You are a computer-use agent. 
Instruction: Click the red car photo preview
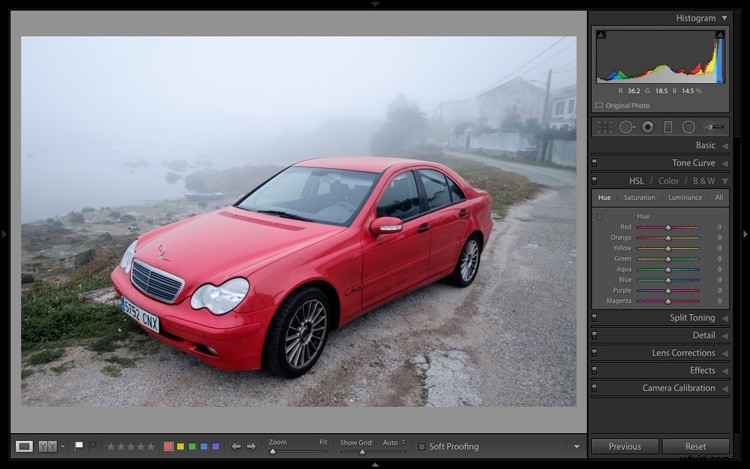pos(298,221)
